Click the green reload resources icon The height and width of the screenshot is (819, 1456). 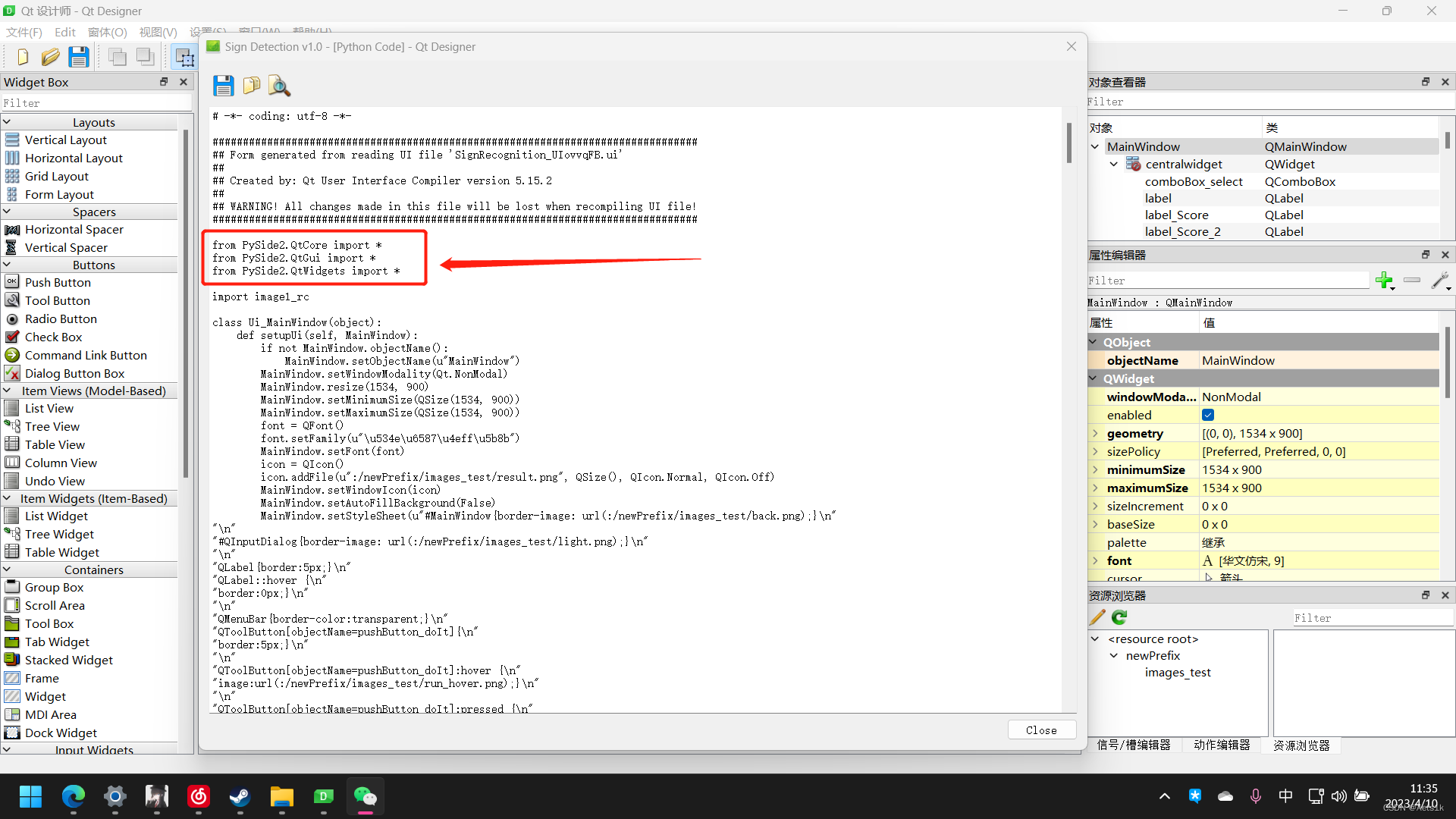click(x=1119, y=617)
